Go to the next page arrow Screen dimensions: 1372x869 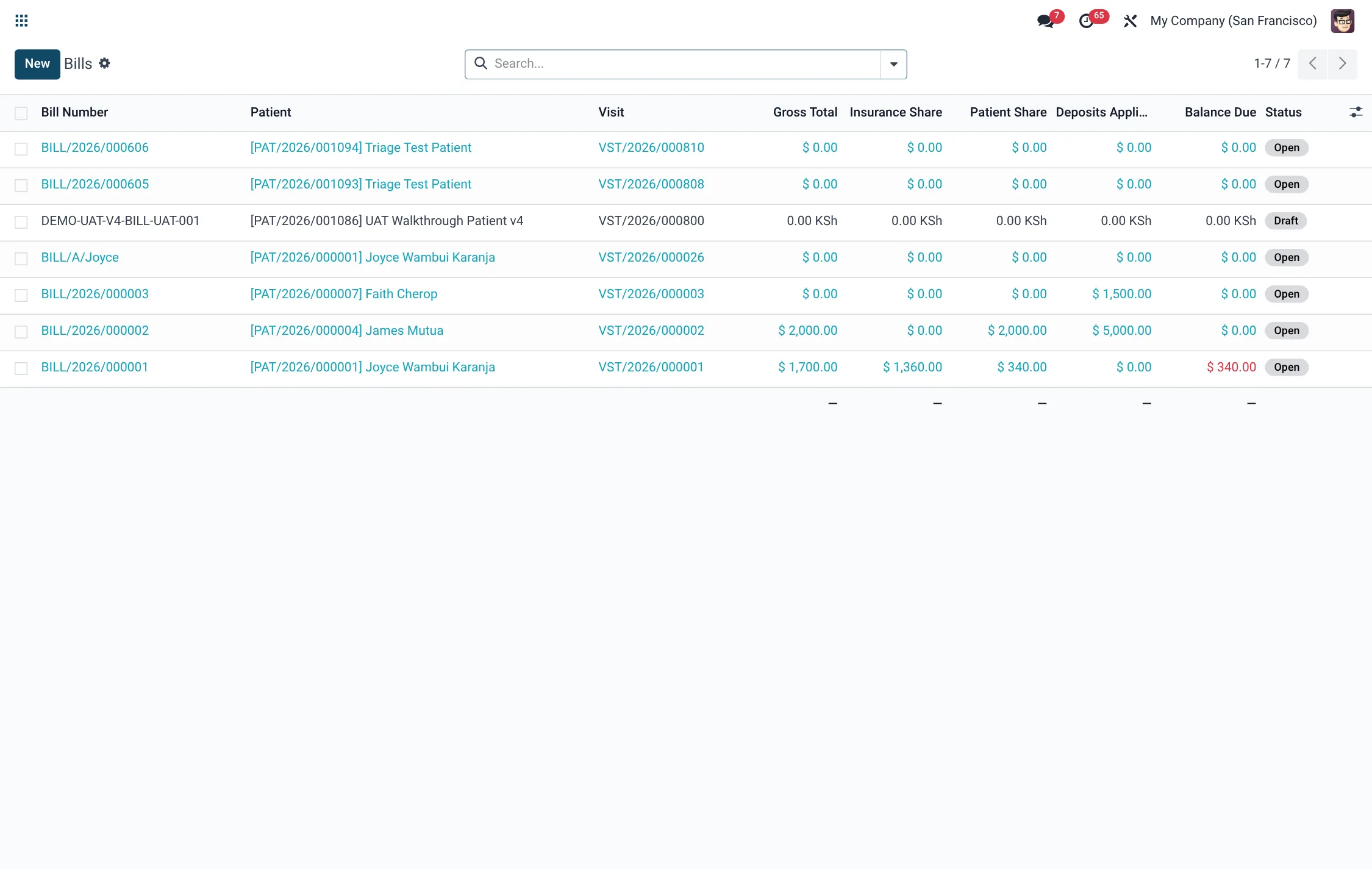pos(1342,63)
